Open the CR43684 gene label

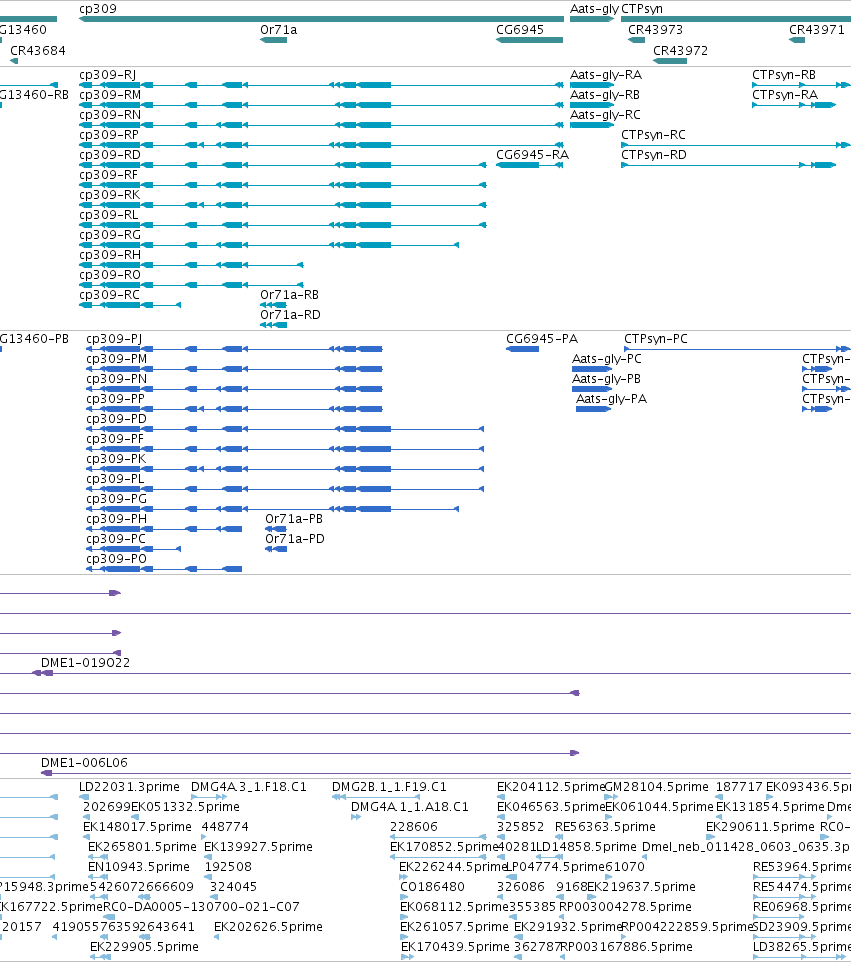pos(38,51)
